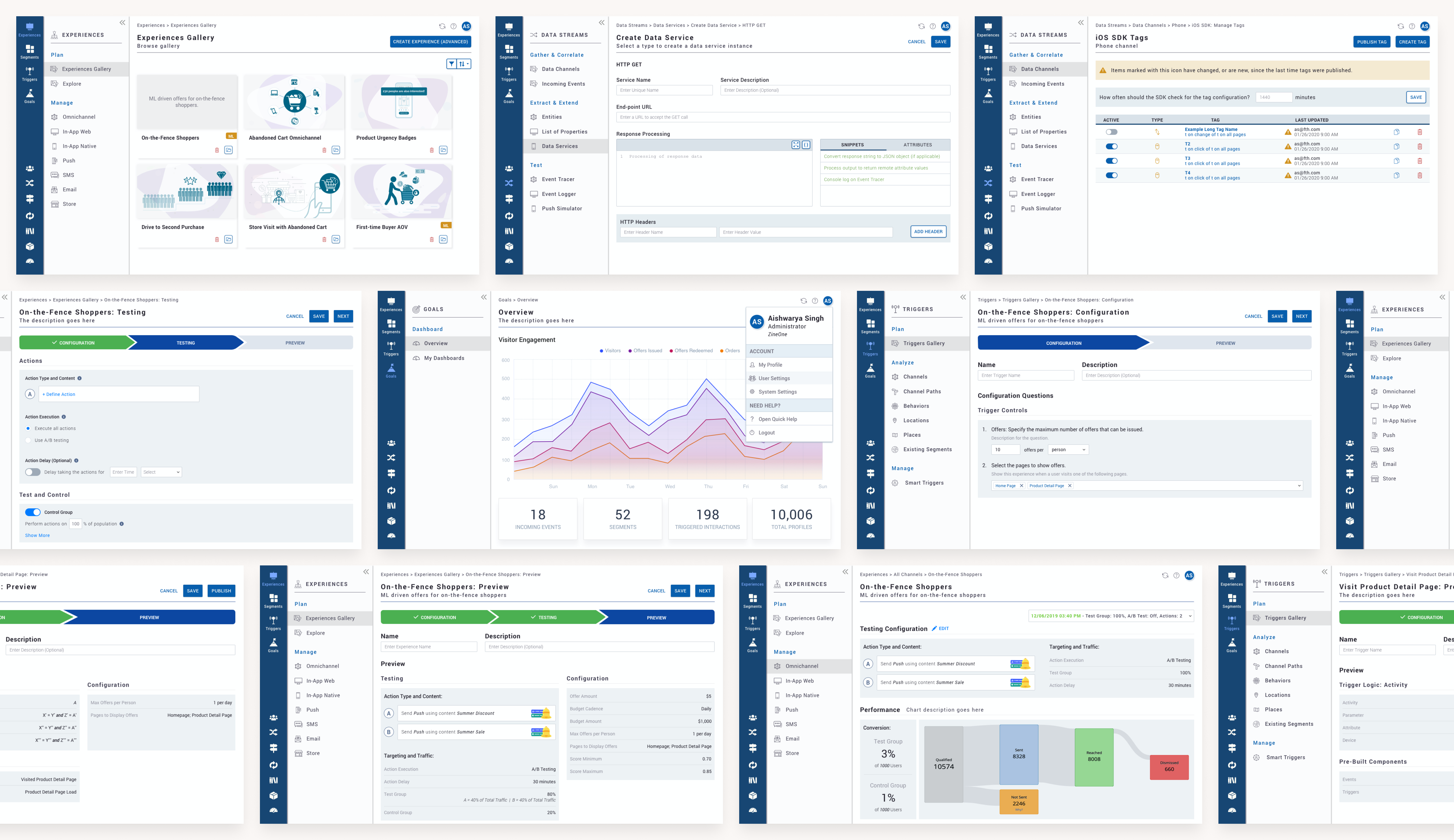Open My Profile in account menu
The height and width of the screenshot is (840, 1454).
(789, 365)
